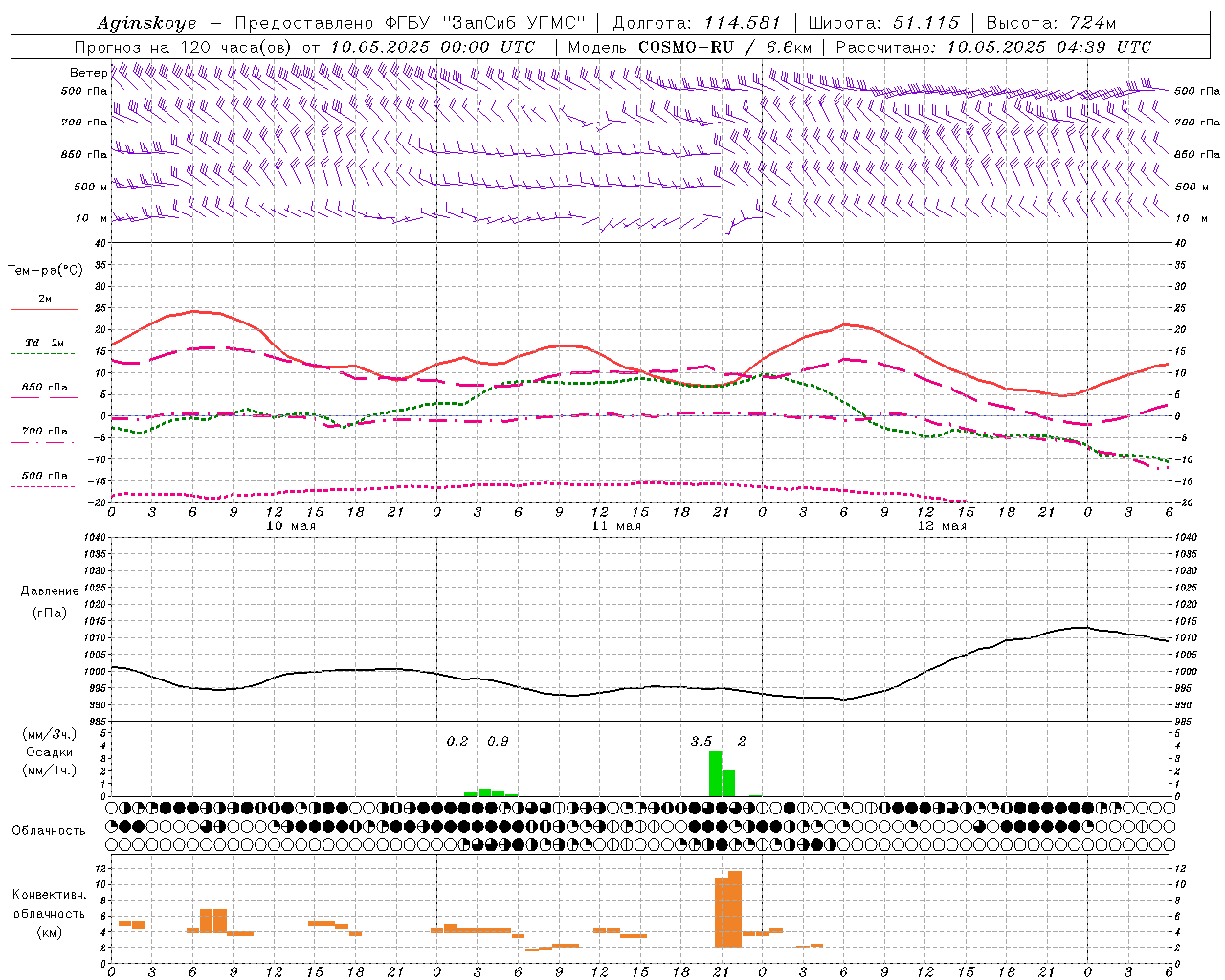The height and width of the screenshot is (980, 1225).
Task: Click the station name Aginskoye in the header
Action: coord(146,23)
